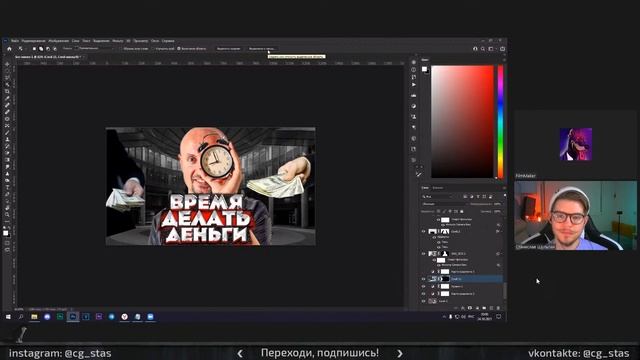Toggle the 'Усилить край' checkbox
The height and width of the screenshot is (360, 640).
153,49
